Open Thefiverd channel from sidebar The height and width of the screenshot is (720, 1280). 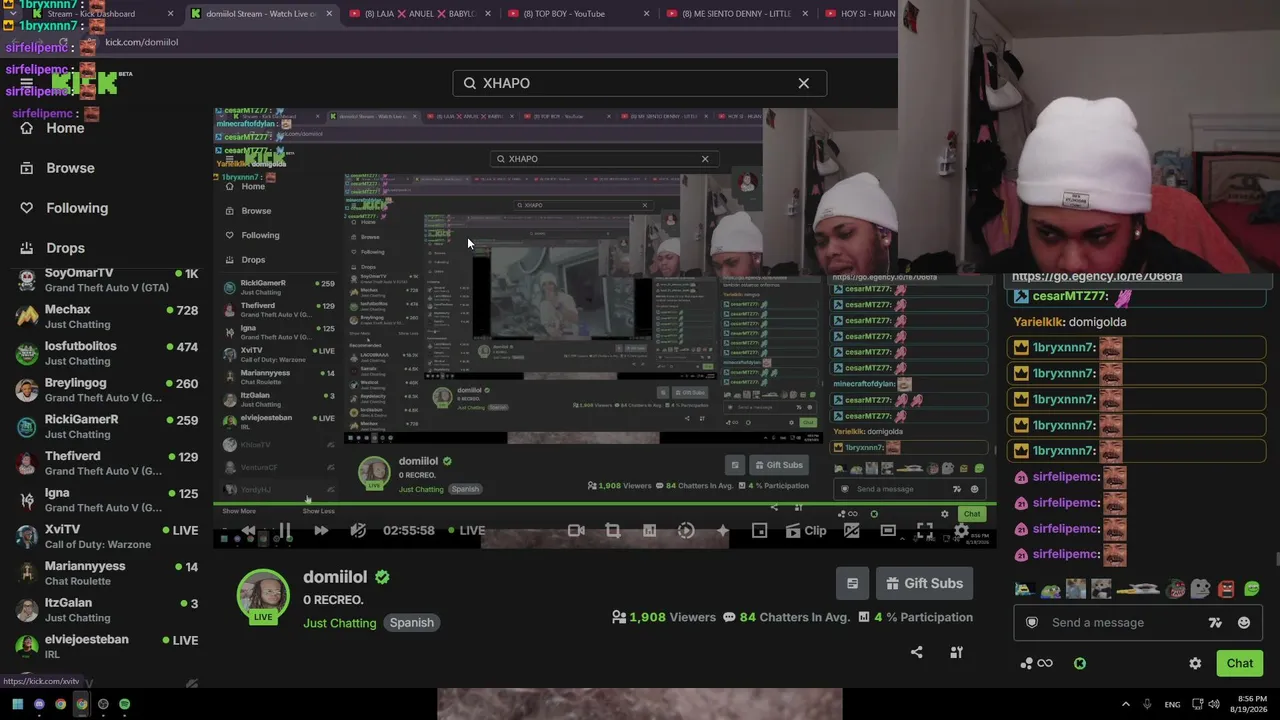point(107,463)
